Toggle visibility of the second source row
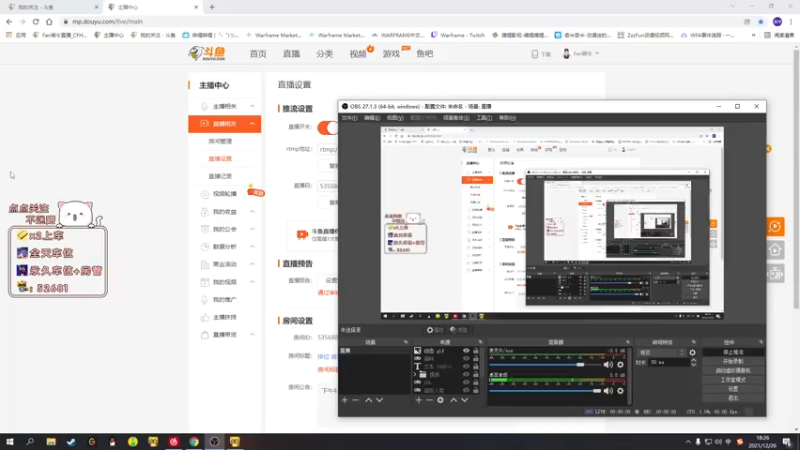Viewport: 800px width, 450px height. click(x=466, y=359)
